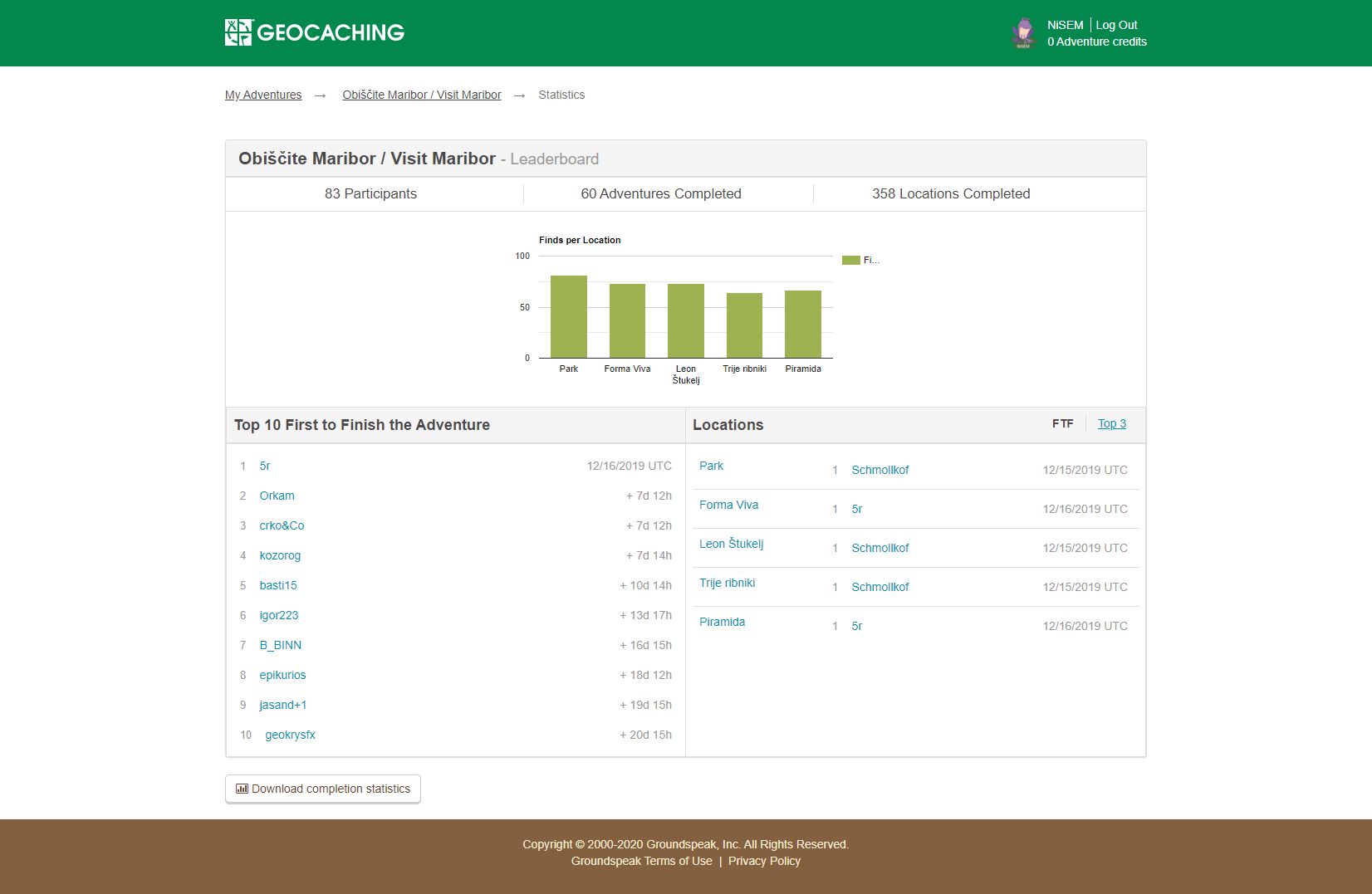Click the 12/16/2019 UTC date for 5r

[630, 466]
